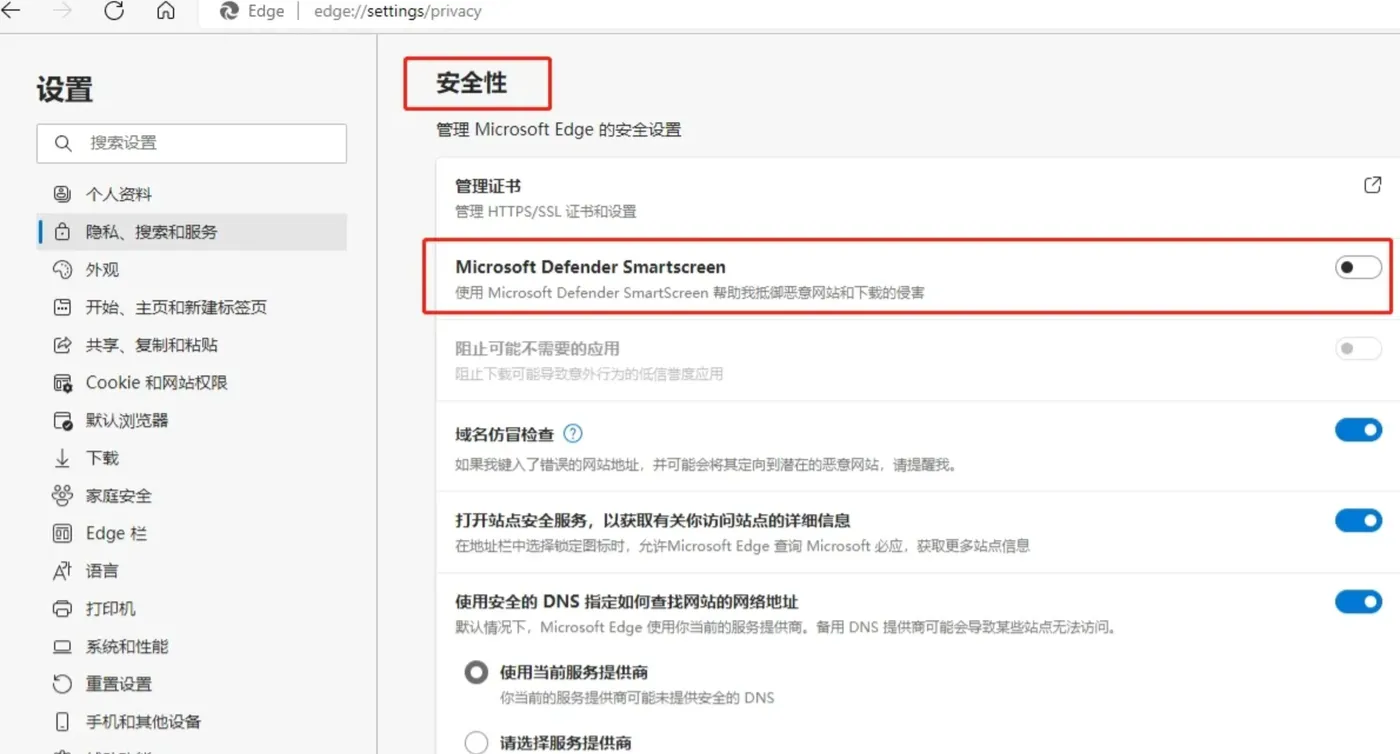The image size is (1400, 754).
Task: Click the 个人资料 profile icon
Action: point(62,194)
